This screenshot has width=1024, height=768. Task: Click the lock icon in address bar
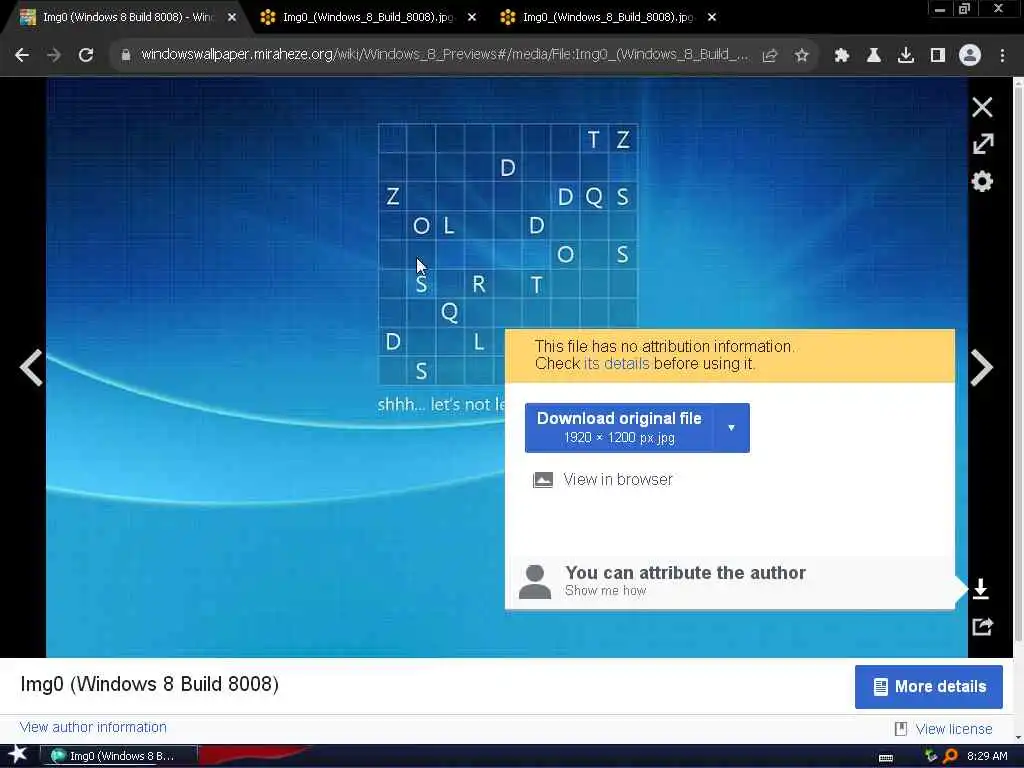pos(125,55)
